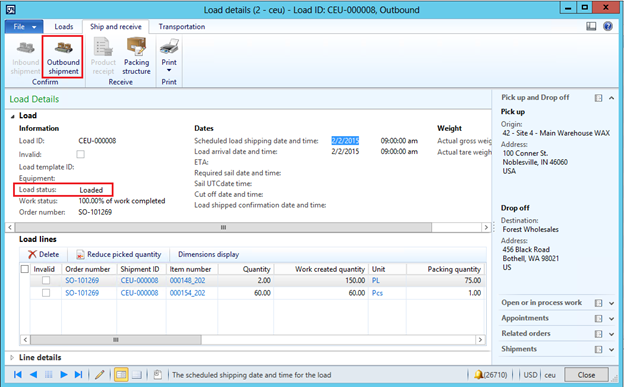Open the Help question mark icon

click(608, 26)
